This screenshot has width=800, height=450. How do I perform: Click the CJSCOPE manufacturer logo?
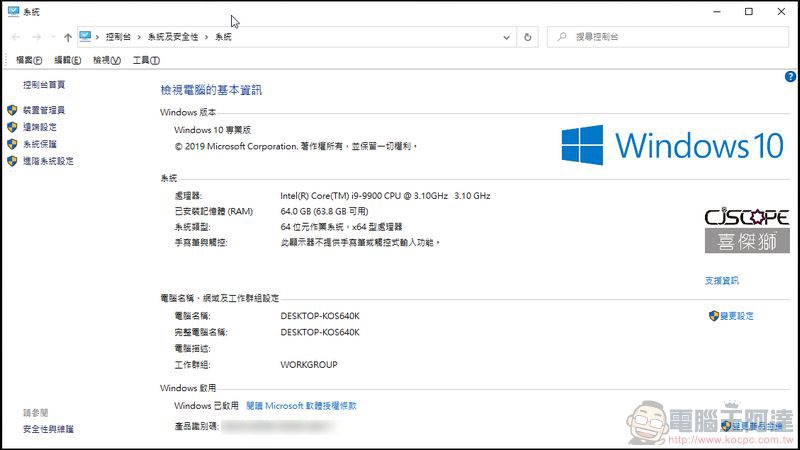747,230
